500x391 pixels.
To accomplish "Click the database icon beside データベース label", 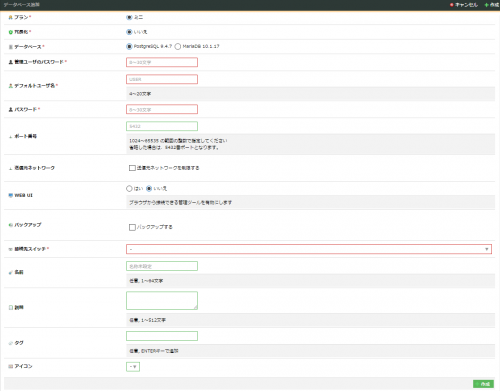I will (10, 47).
